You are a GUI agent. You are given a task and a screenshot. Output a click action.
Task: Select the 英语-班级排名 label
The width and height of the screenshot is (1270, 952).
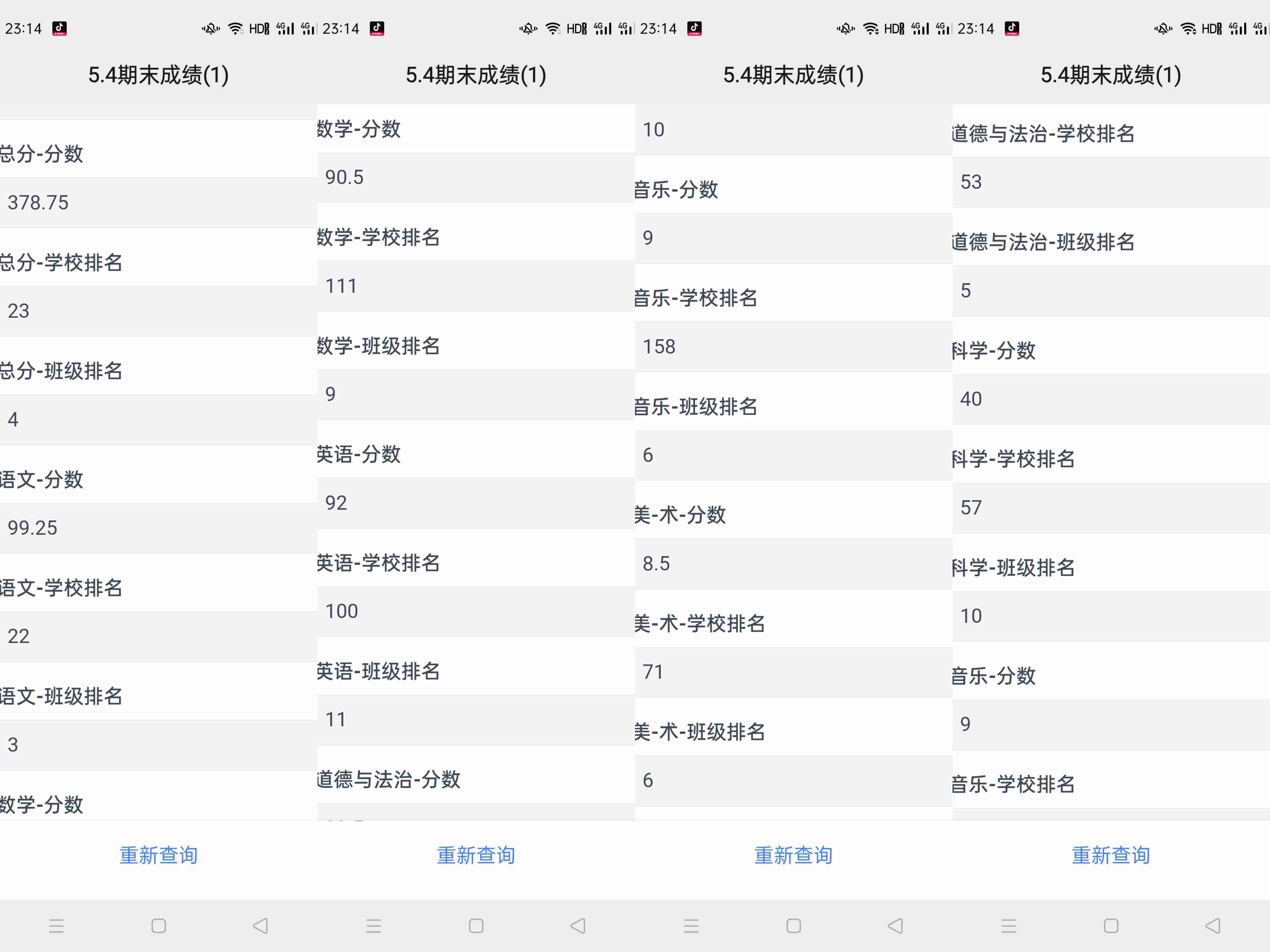point(378,671)
